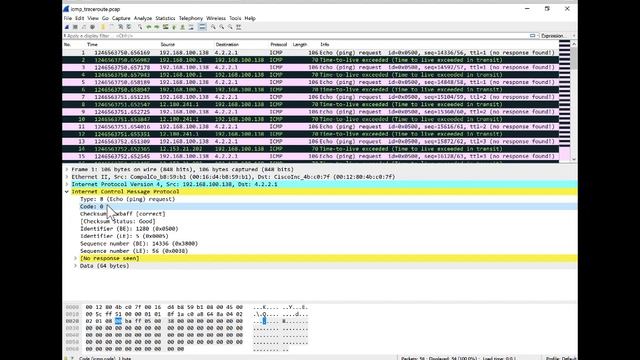
Task: Apply the display filter arrow button
Action: pos(532,36)
